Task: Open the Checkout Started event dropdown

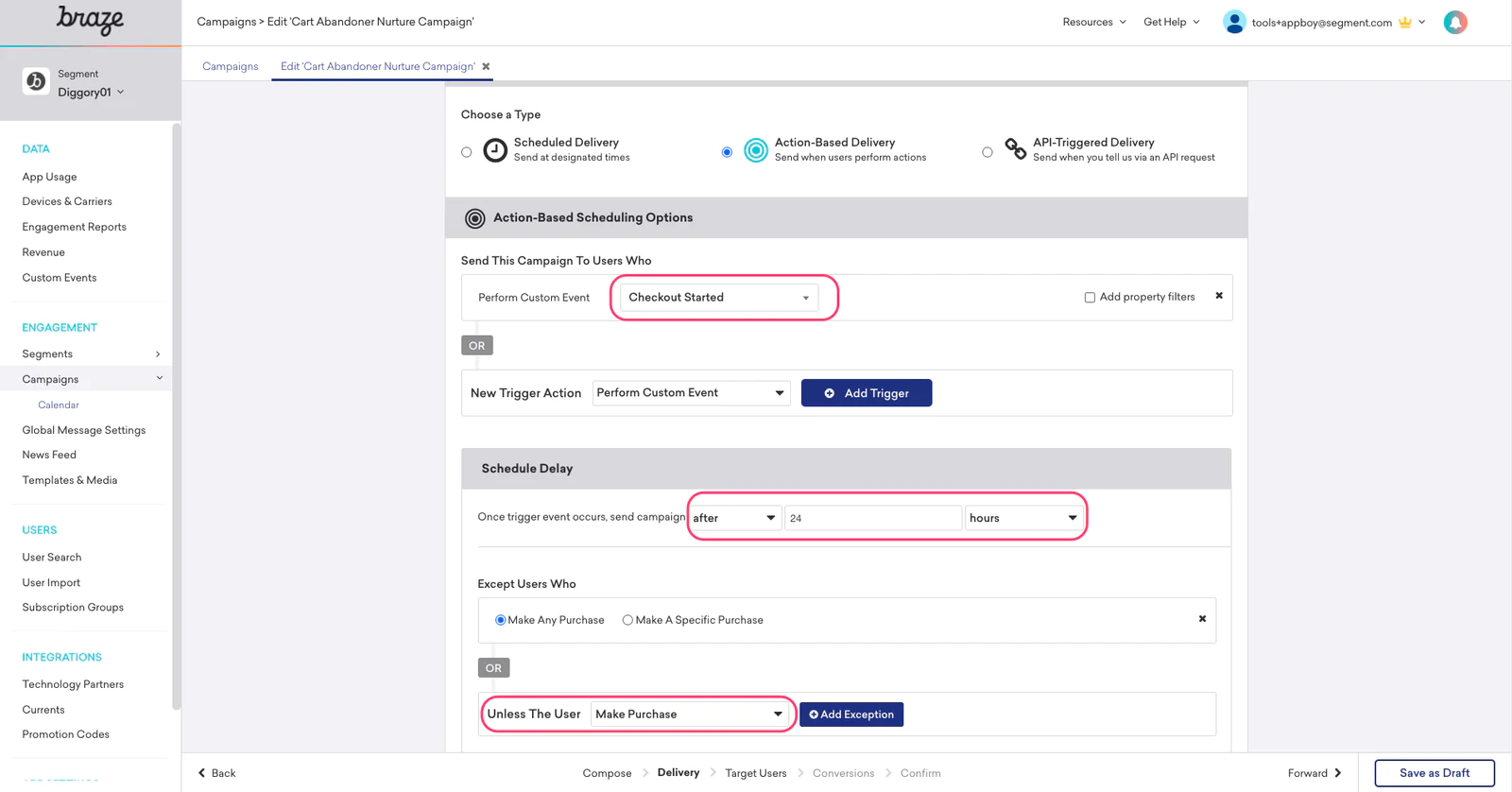Action: pyautogui.click(x=718, y=298)
